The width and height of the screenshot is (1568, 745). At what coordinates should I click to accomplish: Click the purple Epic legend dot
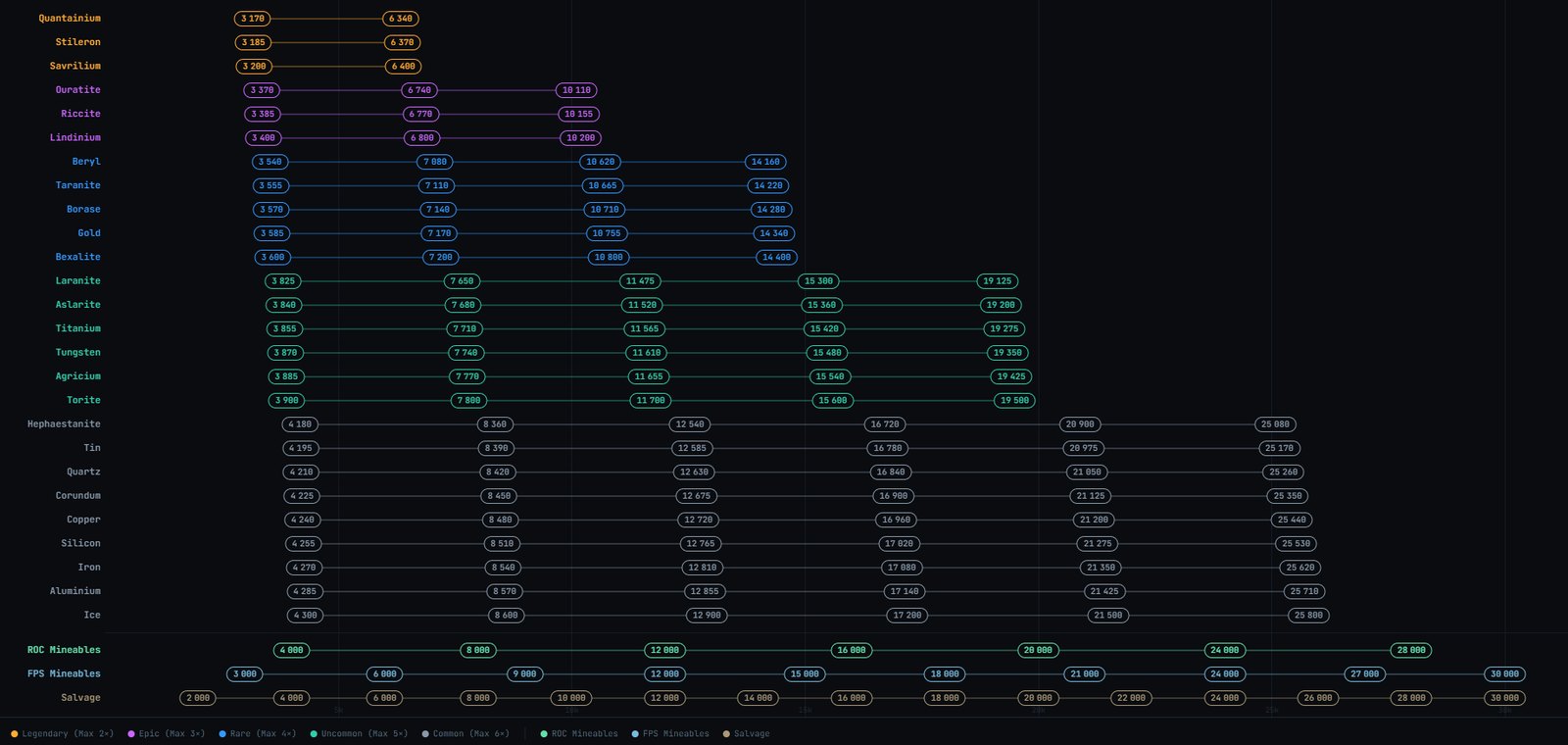click(x=130, y=734)
